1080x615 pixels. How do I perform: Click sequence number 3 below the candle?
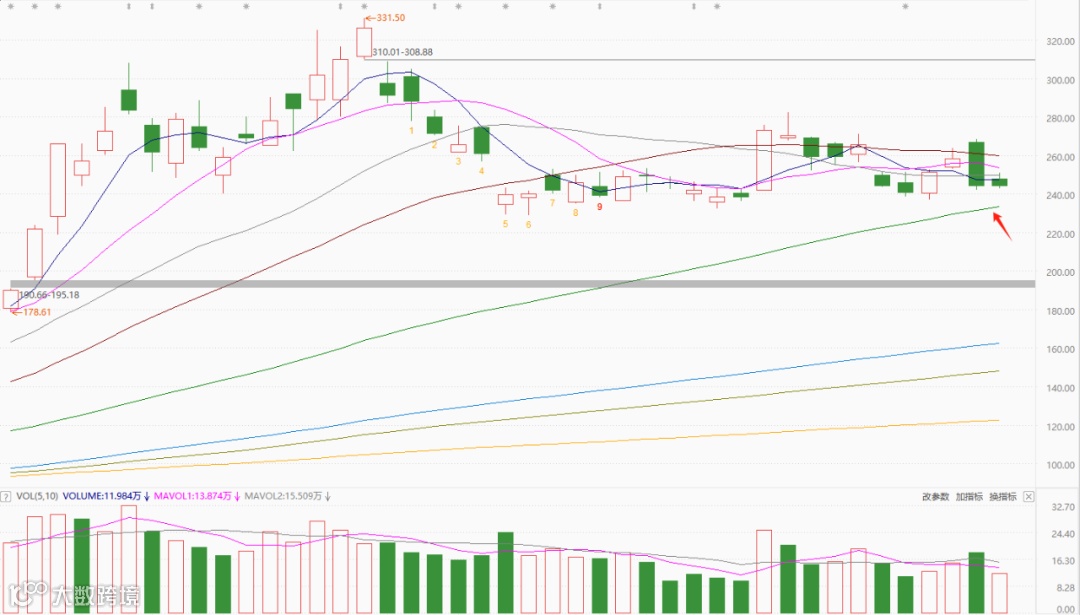coord(458,161)
